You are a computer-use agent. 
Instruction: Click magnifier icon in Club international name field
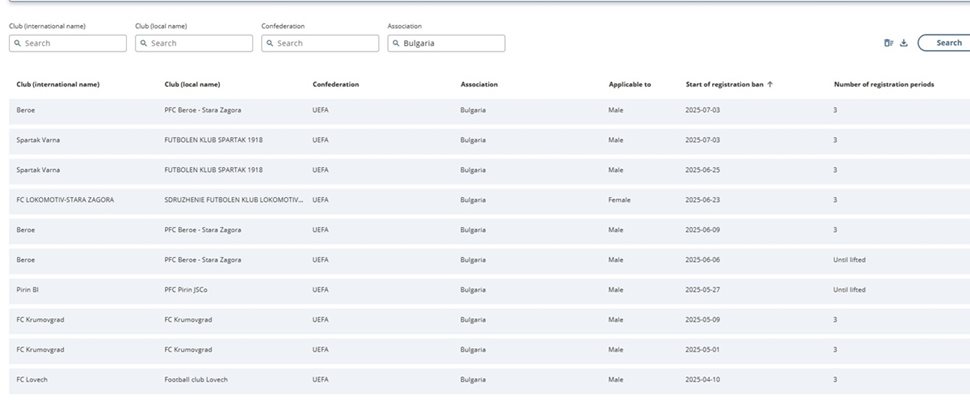[18, 44]
